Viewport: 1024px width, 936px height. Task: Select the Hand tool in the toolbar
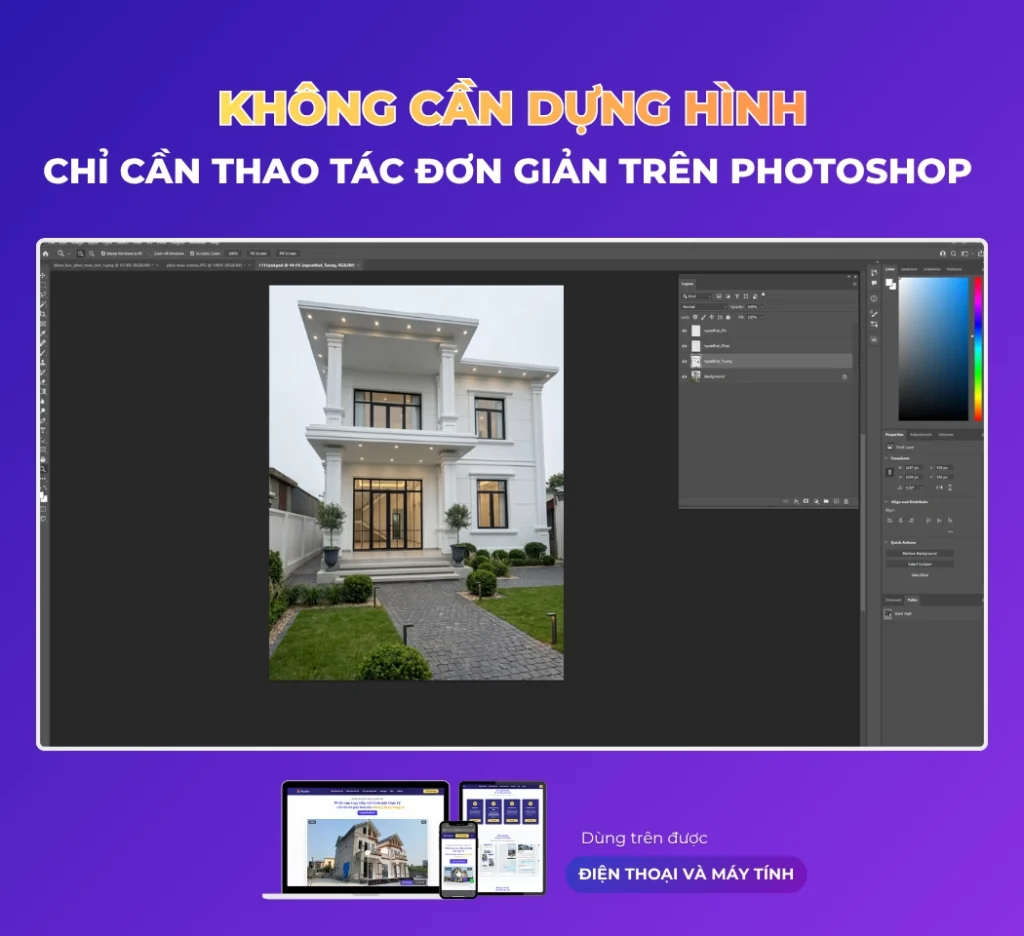pyautogui.click(x=44, y=457)
